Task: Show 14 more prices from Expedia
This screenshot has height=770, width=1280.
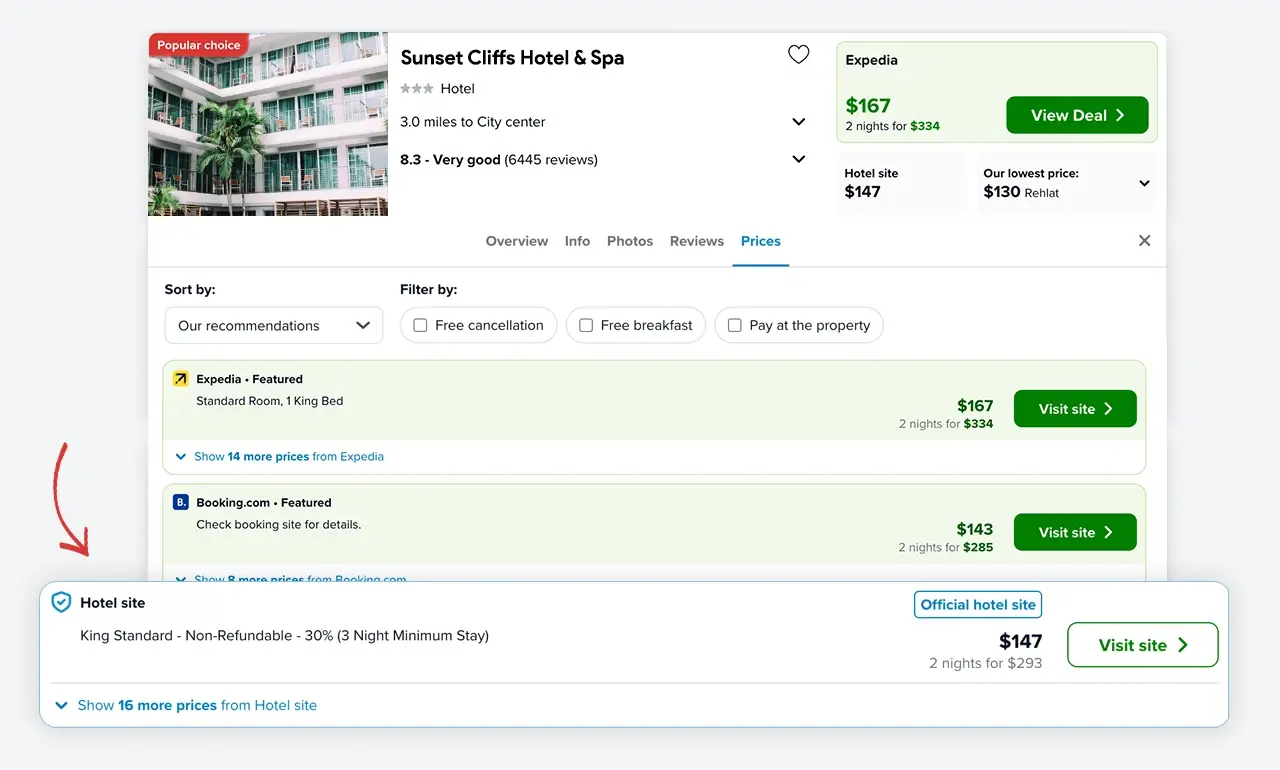Action: [288, 456]
